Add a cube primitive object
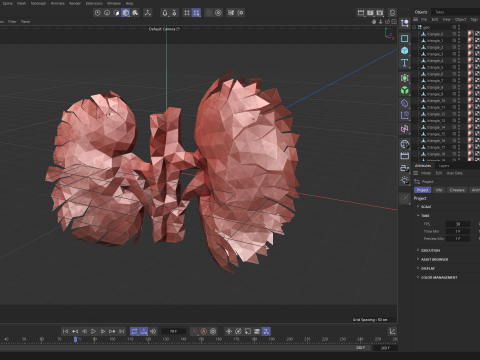This screenshot has height=360, width=480. click(405, 50)
